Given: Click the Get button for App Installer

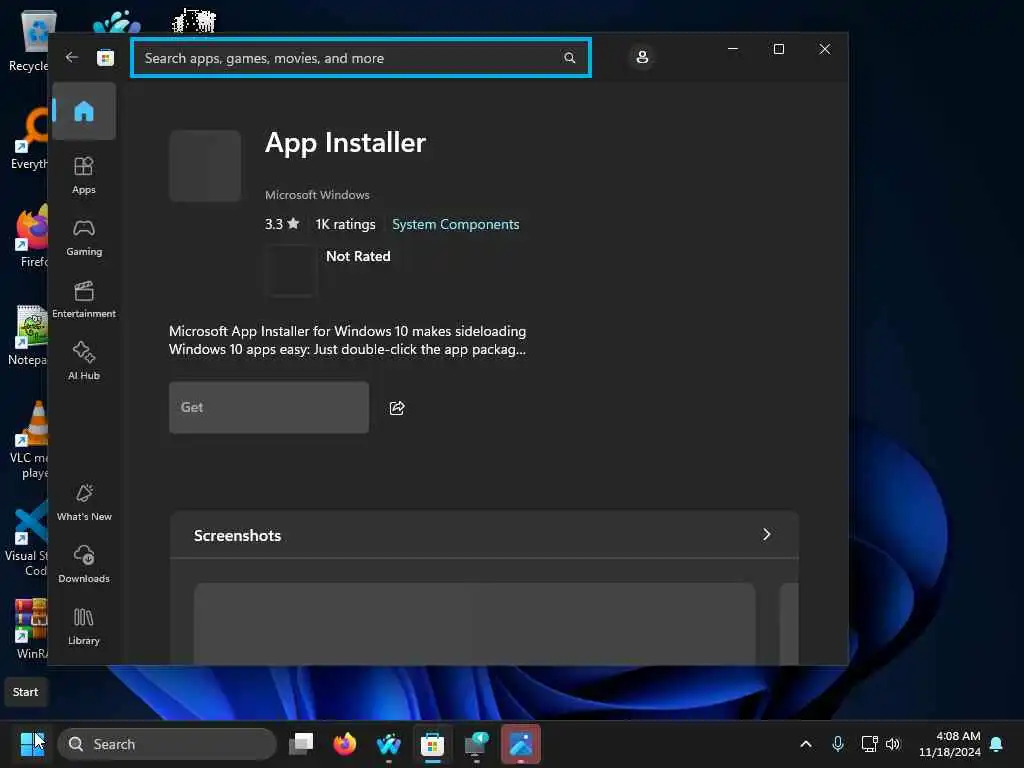Looking at the screenshot, I should [268, 407].
